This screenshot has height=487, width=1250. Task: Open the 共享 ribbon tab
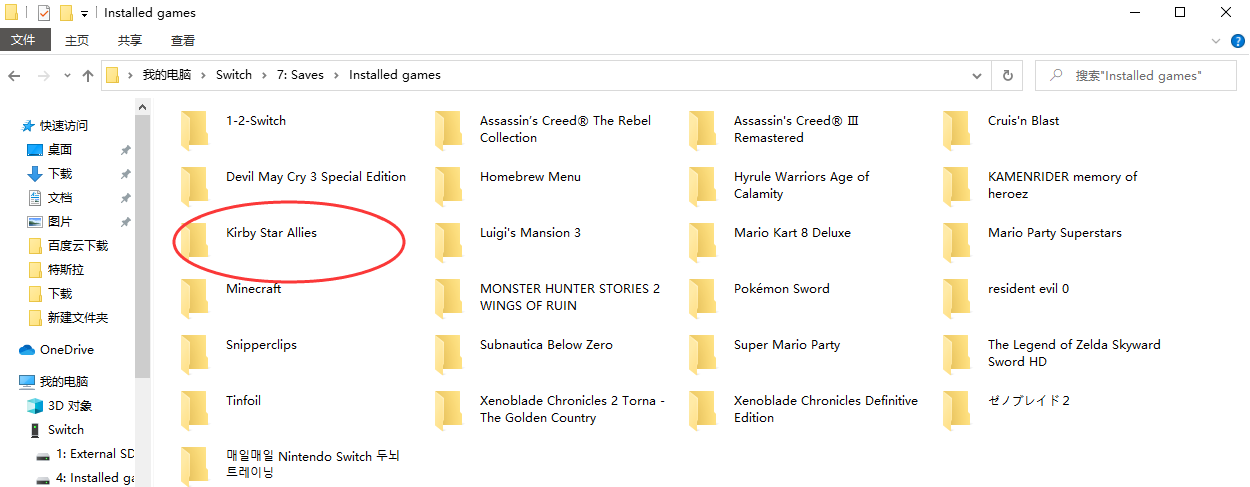click(130, 41)
